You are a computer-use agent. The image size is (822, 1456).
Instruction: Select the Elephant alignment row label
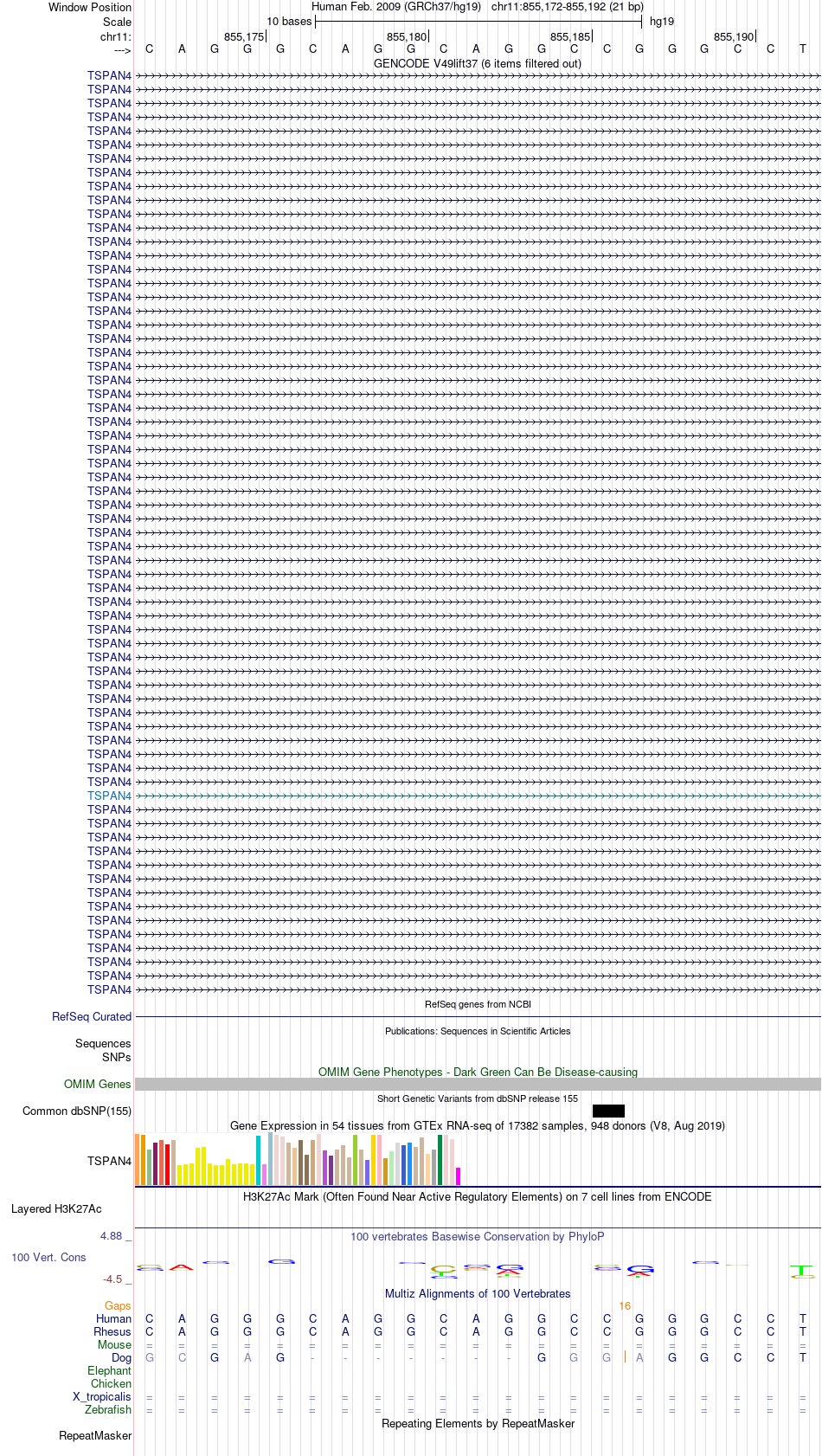(x=109, y=1370)
